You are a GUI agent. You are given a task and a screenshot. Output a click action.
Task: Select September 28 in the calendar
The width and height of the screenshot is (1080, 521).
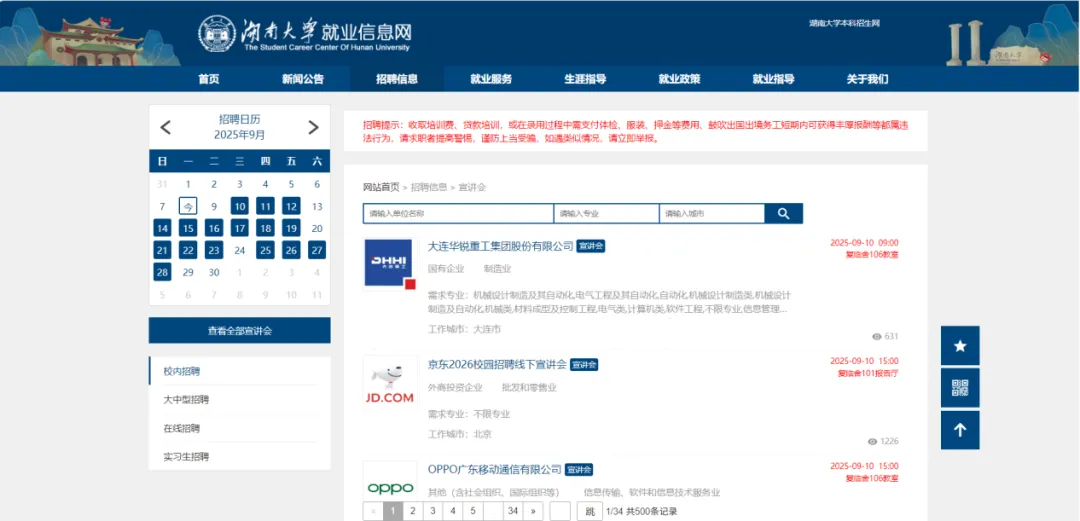(162, 272)
